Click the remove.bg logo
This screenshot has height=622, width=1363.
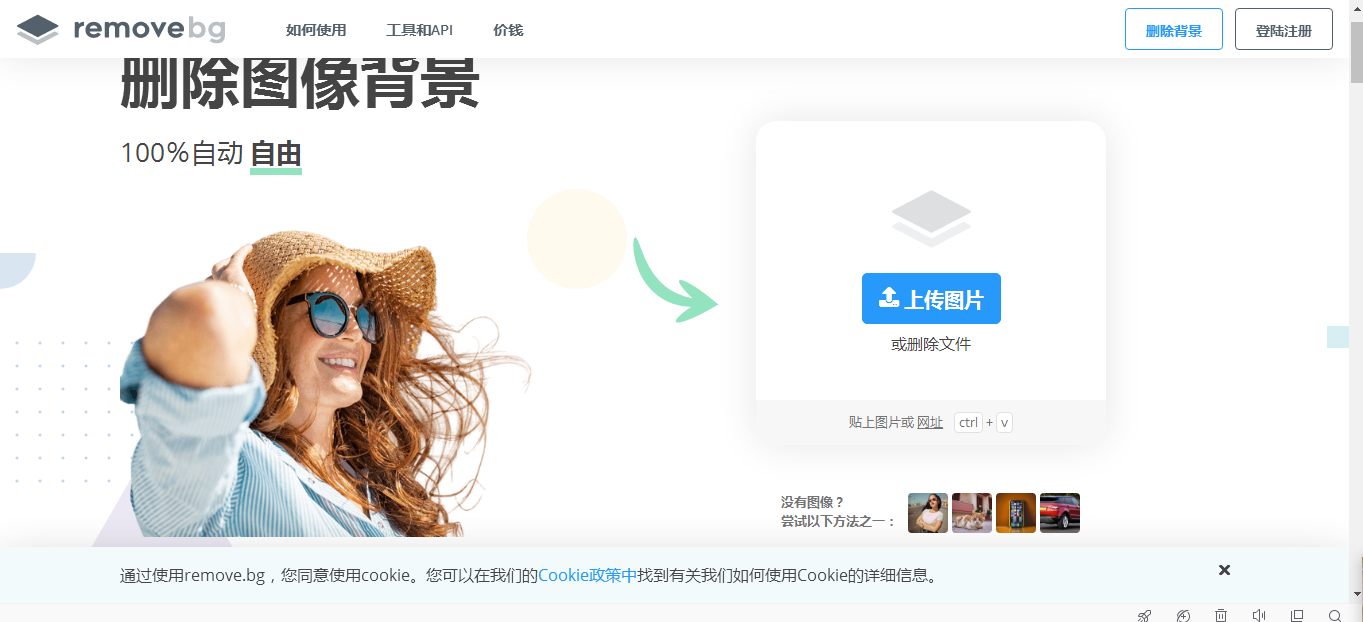coord(121,29)
